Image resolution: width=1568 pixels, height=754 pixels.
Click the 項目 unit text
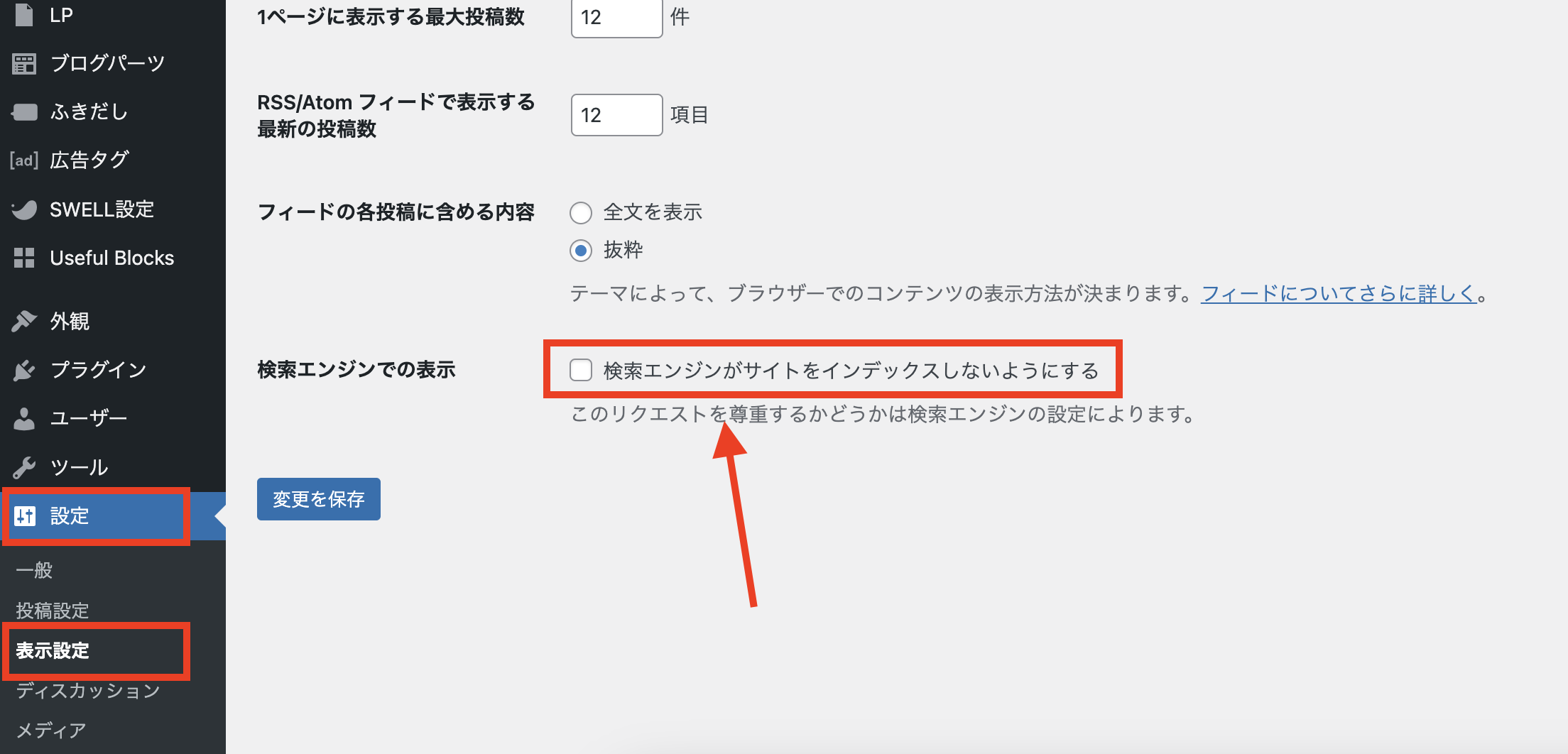(690, 115)
